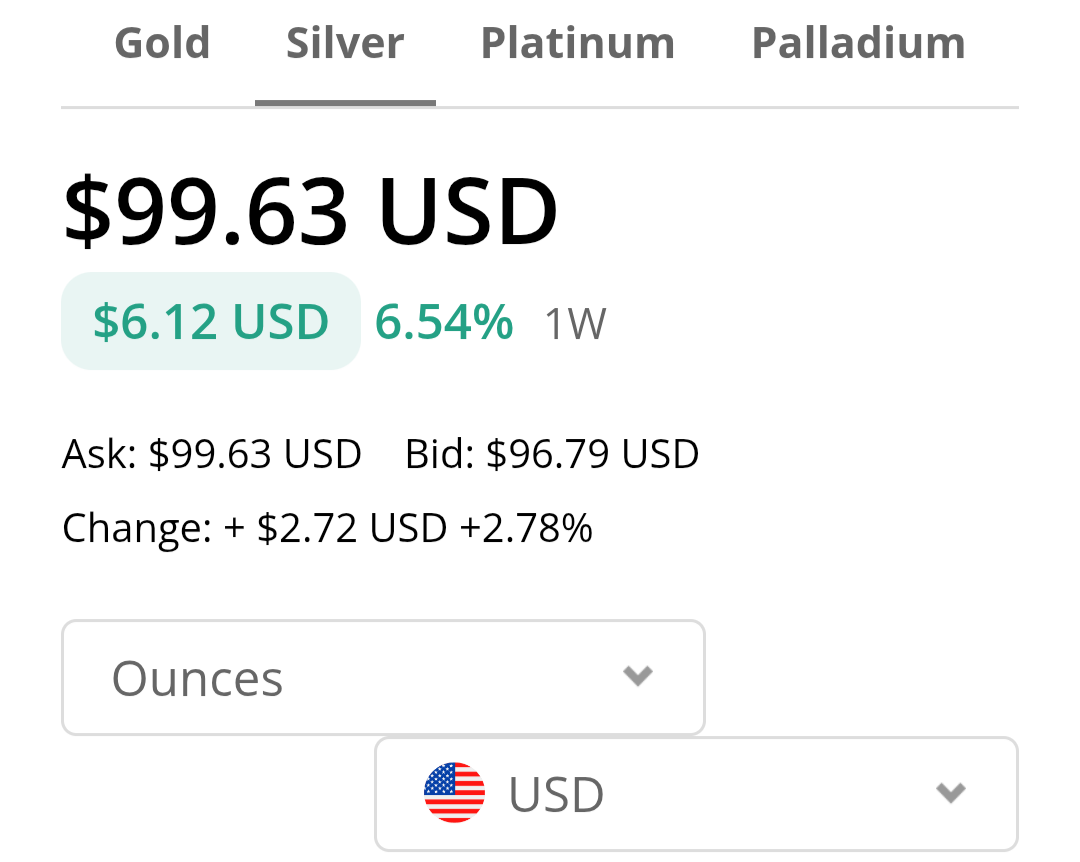This screenshot has height=862, width=1080.
Task: Select the 1W timeframe label
Action: click(x=575, y=324)
